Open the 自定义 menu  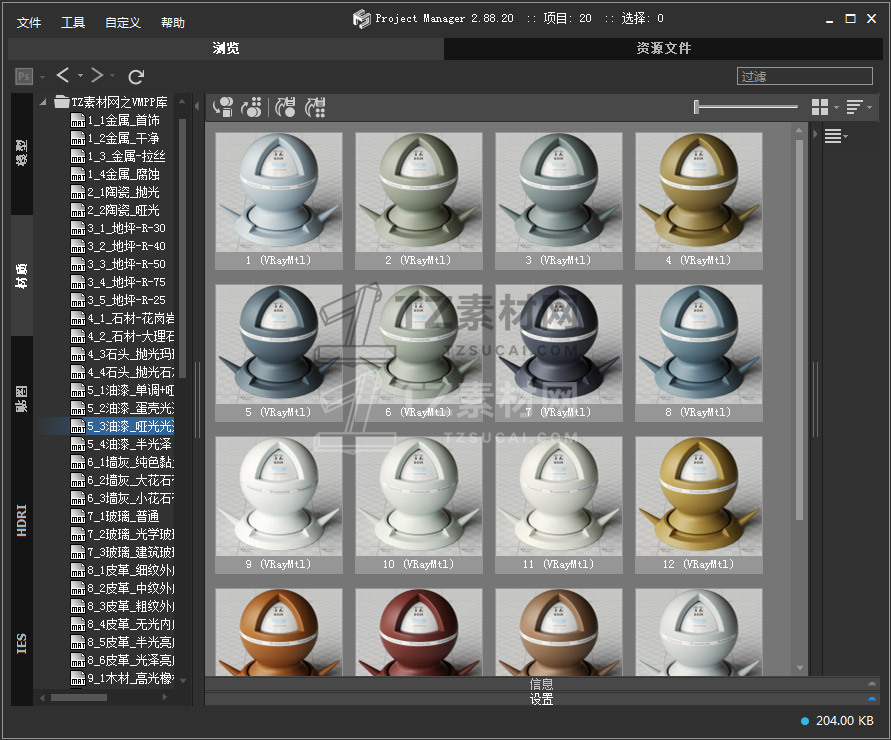(x=123, y=22)
